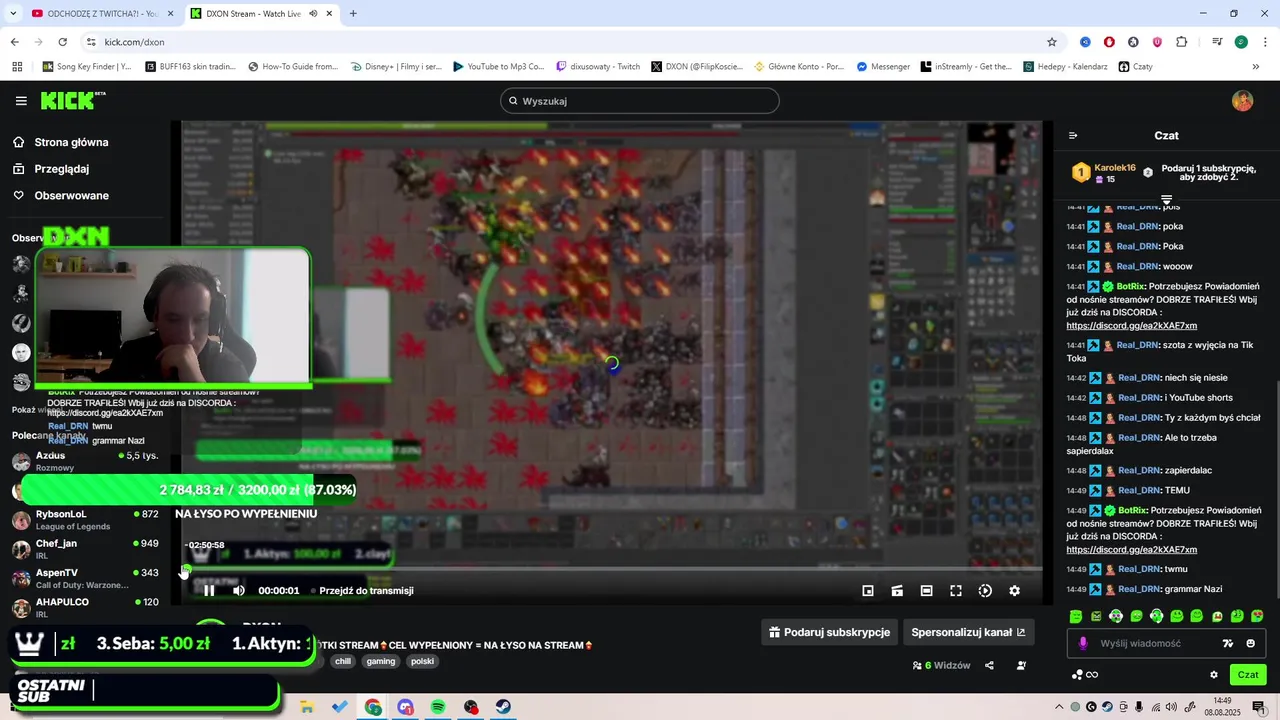Click the Karolek16 top gifter name
The width and height of the screenshot is (1280, 720).
pos(1115,168)
